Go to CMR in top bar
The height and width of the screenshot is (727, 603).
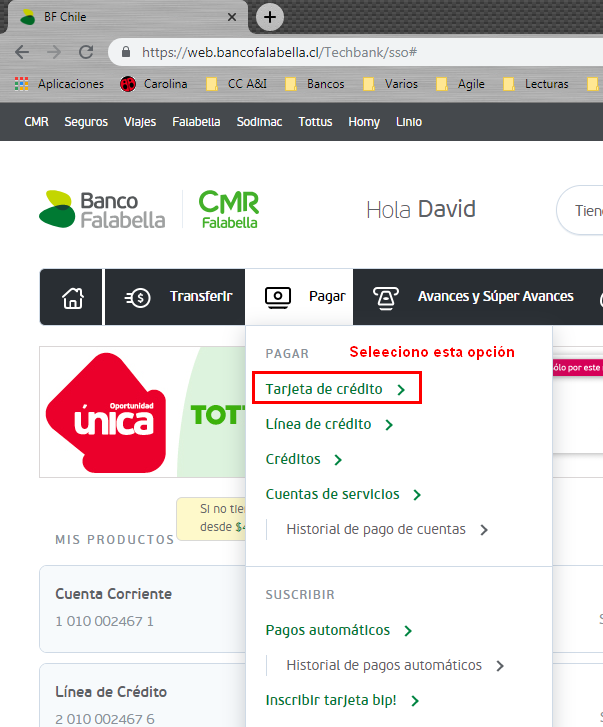click(36, 122)
